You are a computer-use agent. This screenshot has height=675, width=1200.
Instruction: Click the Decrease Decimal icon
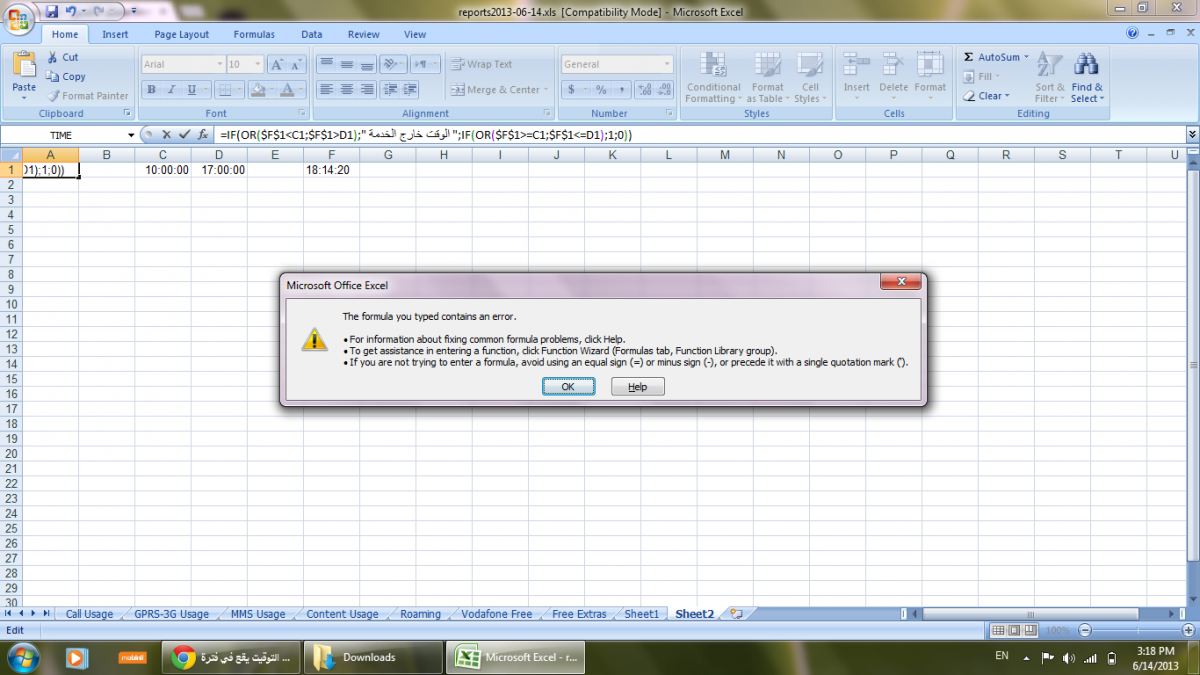coord(665,90)
